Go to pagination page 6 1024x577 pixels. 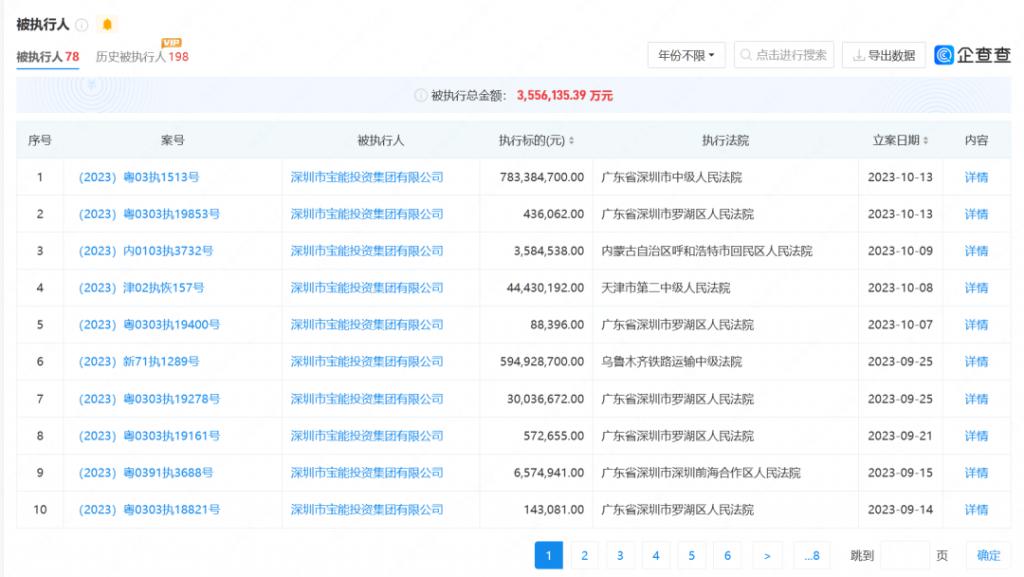click(728, 555)
